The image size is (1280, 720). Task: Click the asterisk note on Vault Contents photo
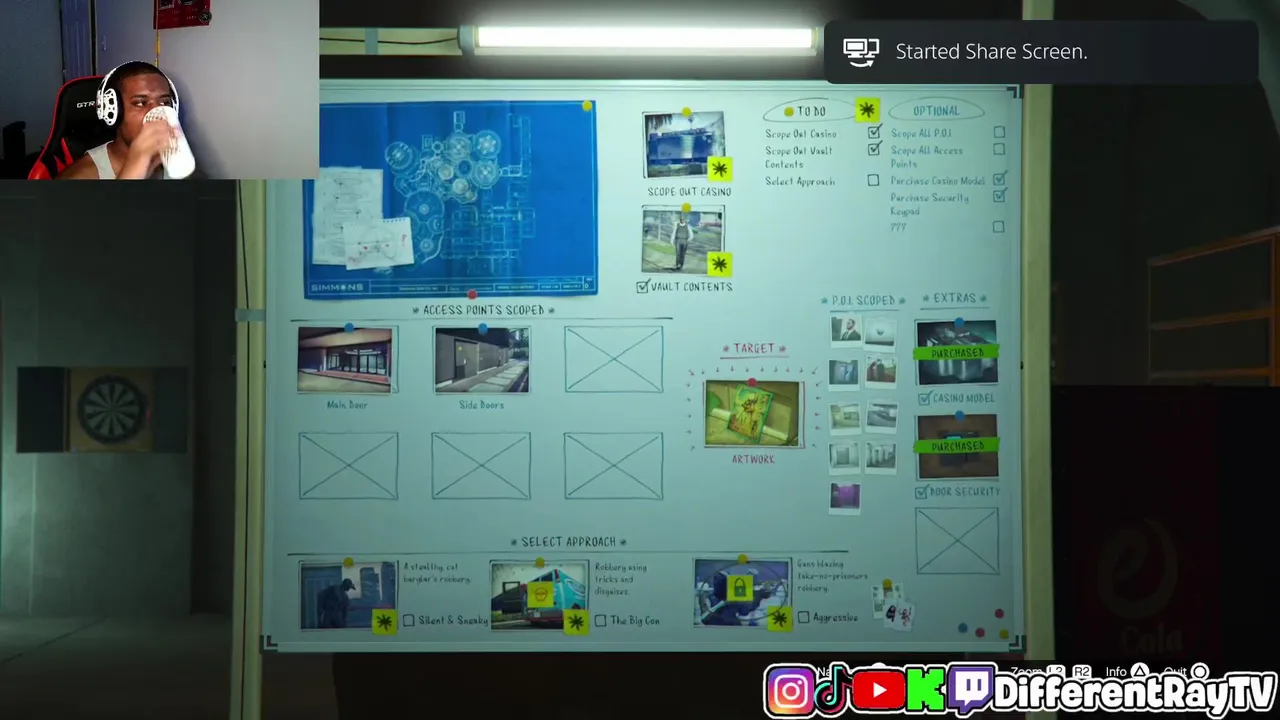click(x=718, y=264)
